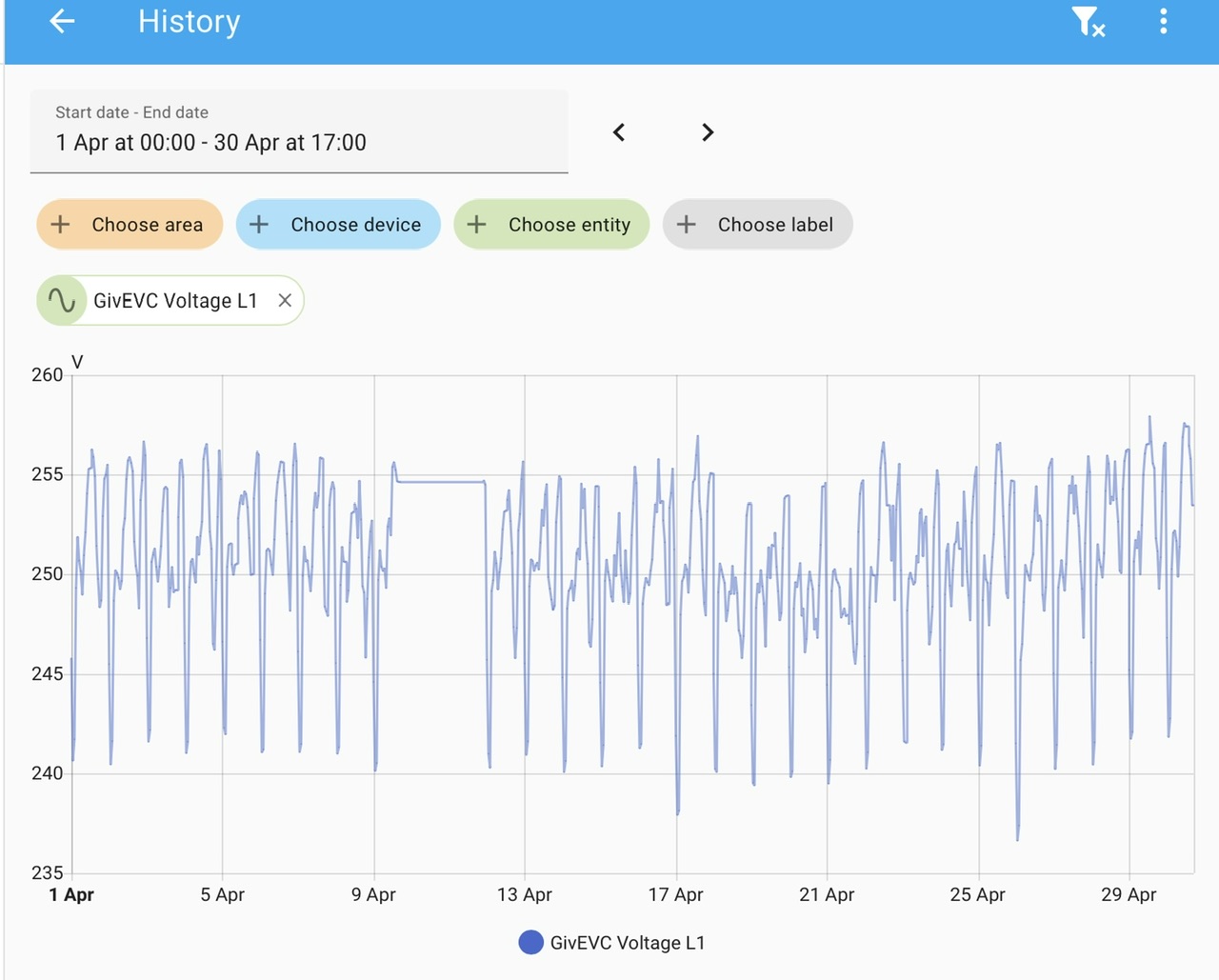Open the Choose area picker
The width and height of the screenshot is (1219, 980).
pos(130,225)
